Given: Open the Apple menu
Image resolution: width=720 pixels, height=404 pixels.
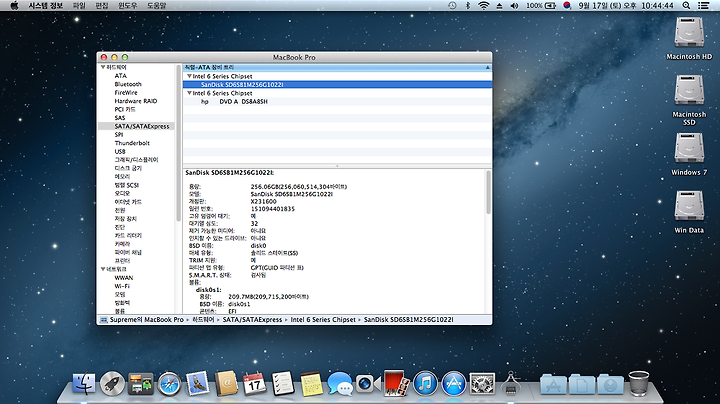Looking at the screenshot, I should [x=14, y=6].
